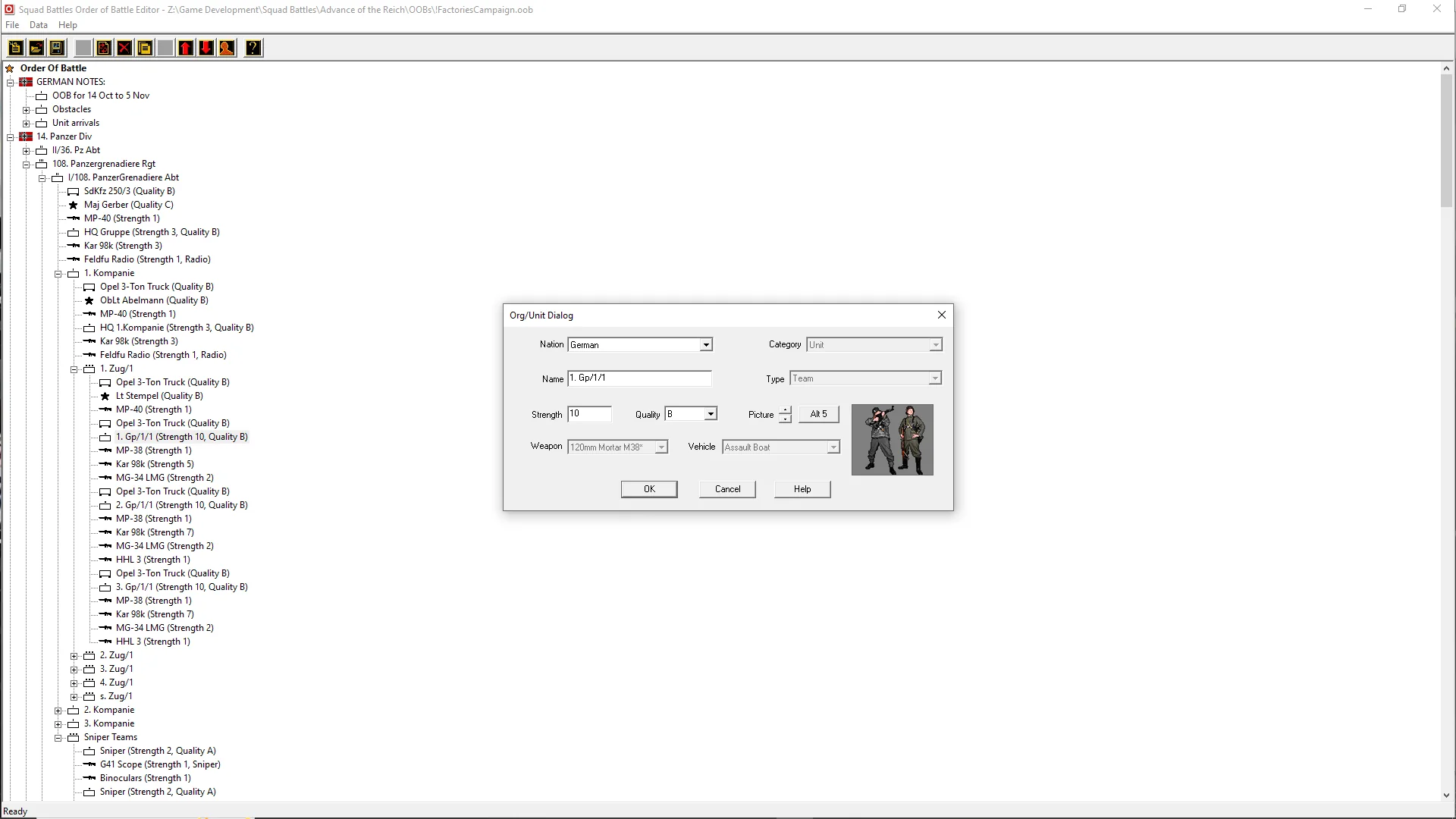Expand the 2. Kompanie tree node
Image resolution: width=1456 pixels, height=819 pixels.
pos(58,711)
